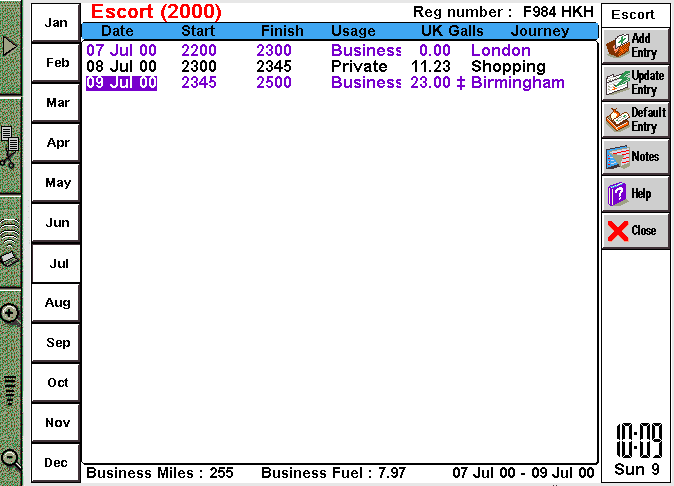Select the Oct month tab

(56, 382)
